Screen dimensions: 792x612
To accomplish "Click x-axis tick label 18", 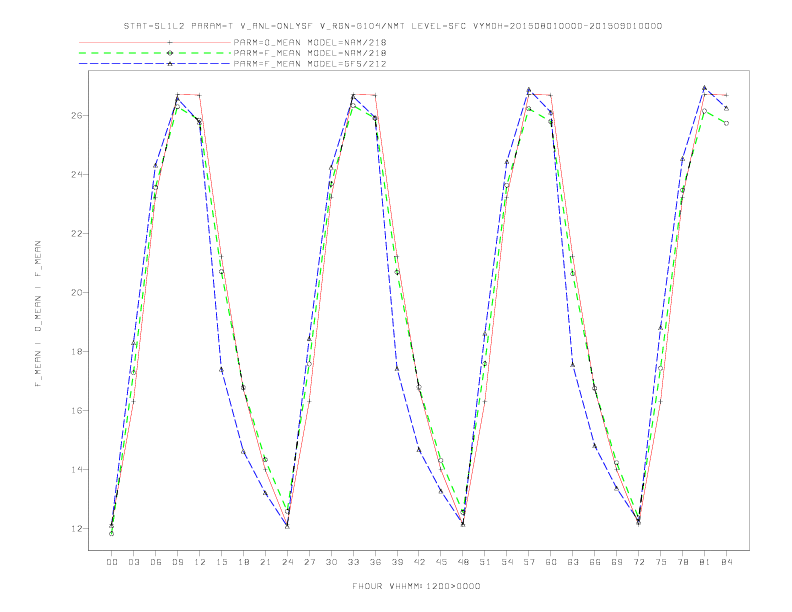I will pyautogui.click(x=243, y=562).
